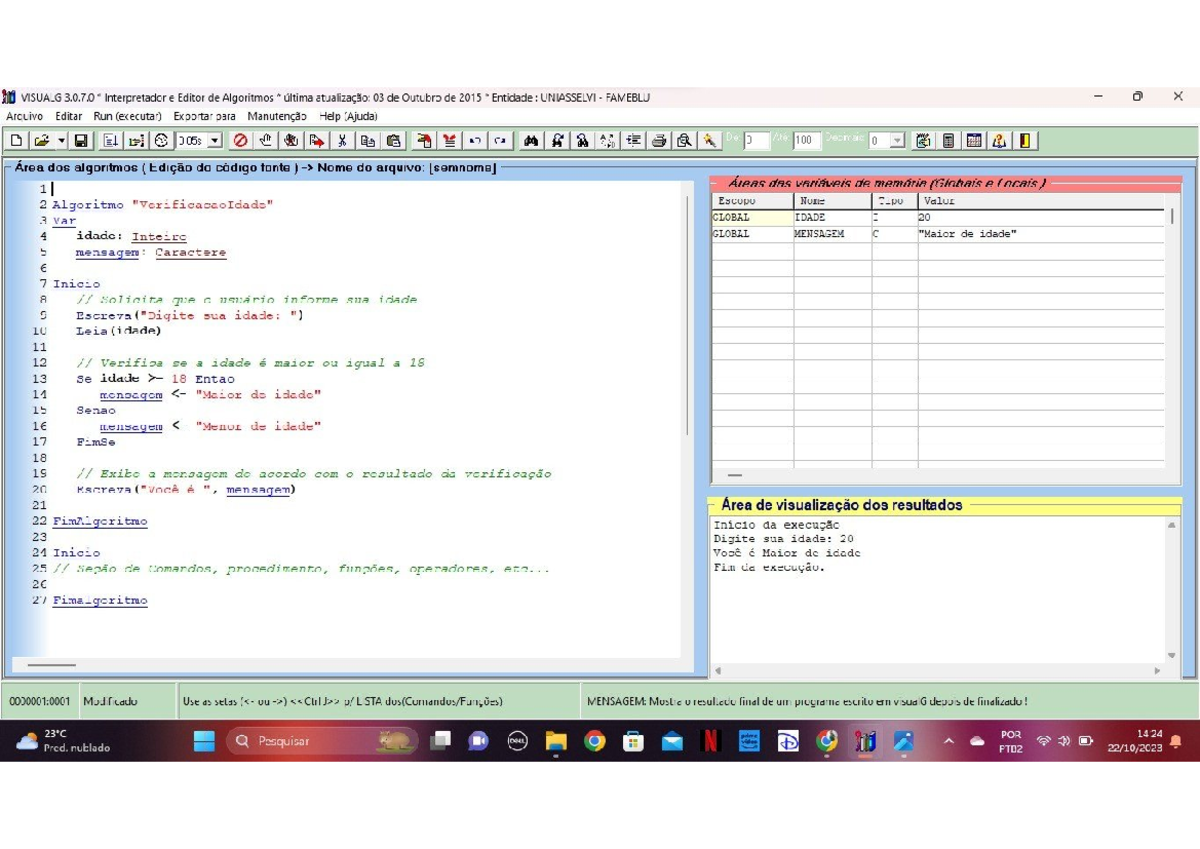Click the code line Algoritmo "VerificacaoIdade"
Screen dimensions: 1200x849
162,205
